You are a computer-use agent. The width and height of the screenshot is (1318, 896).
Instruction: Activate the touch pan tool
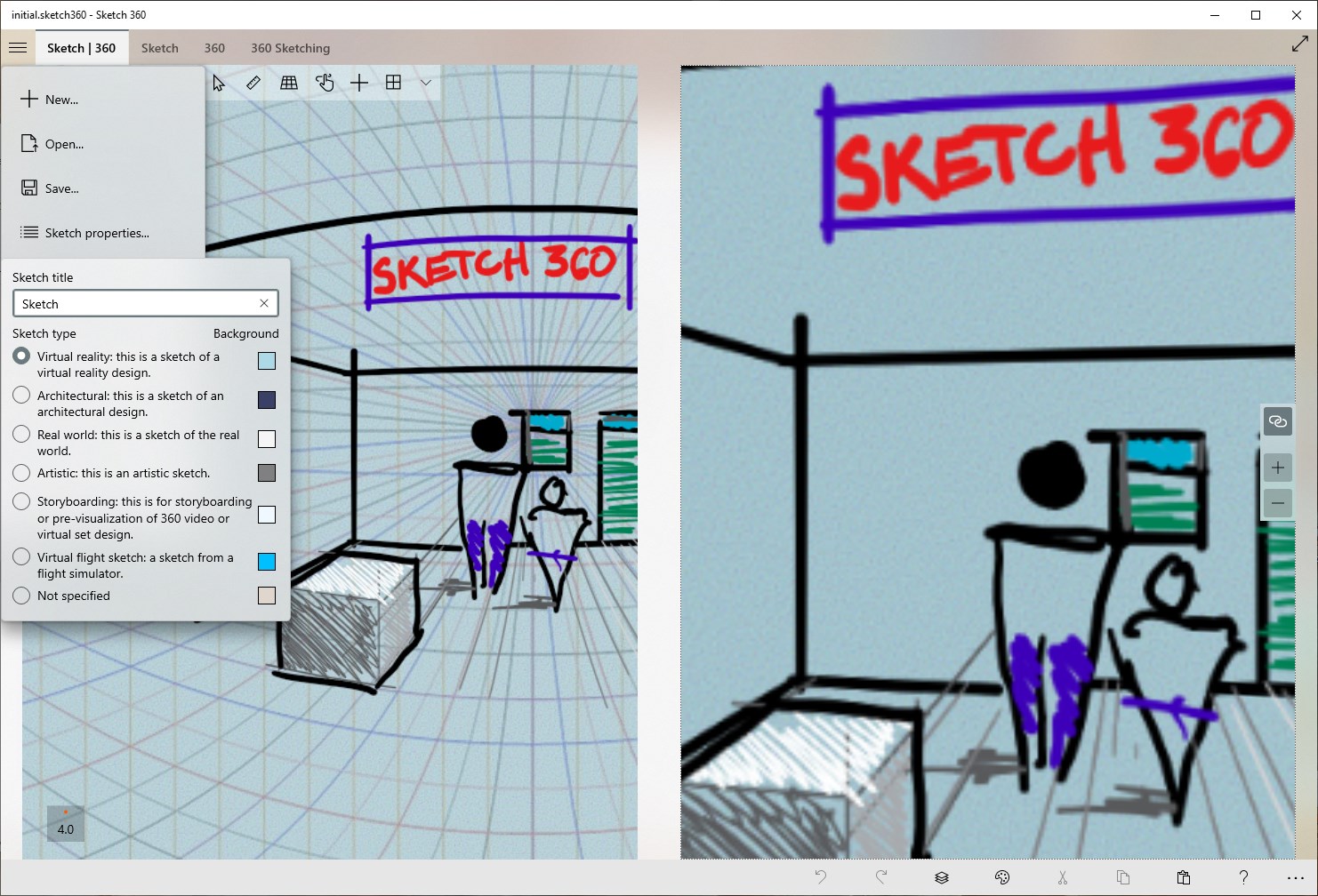coord(325,82)
